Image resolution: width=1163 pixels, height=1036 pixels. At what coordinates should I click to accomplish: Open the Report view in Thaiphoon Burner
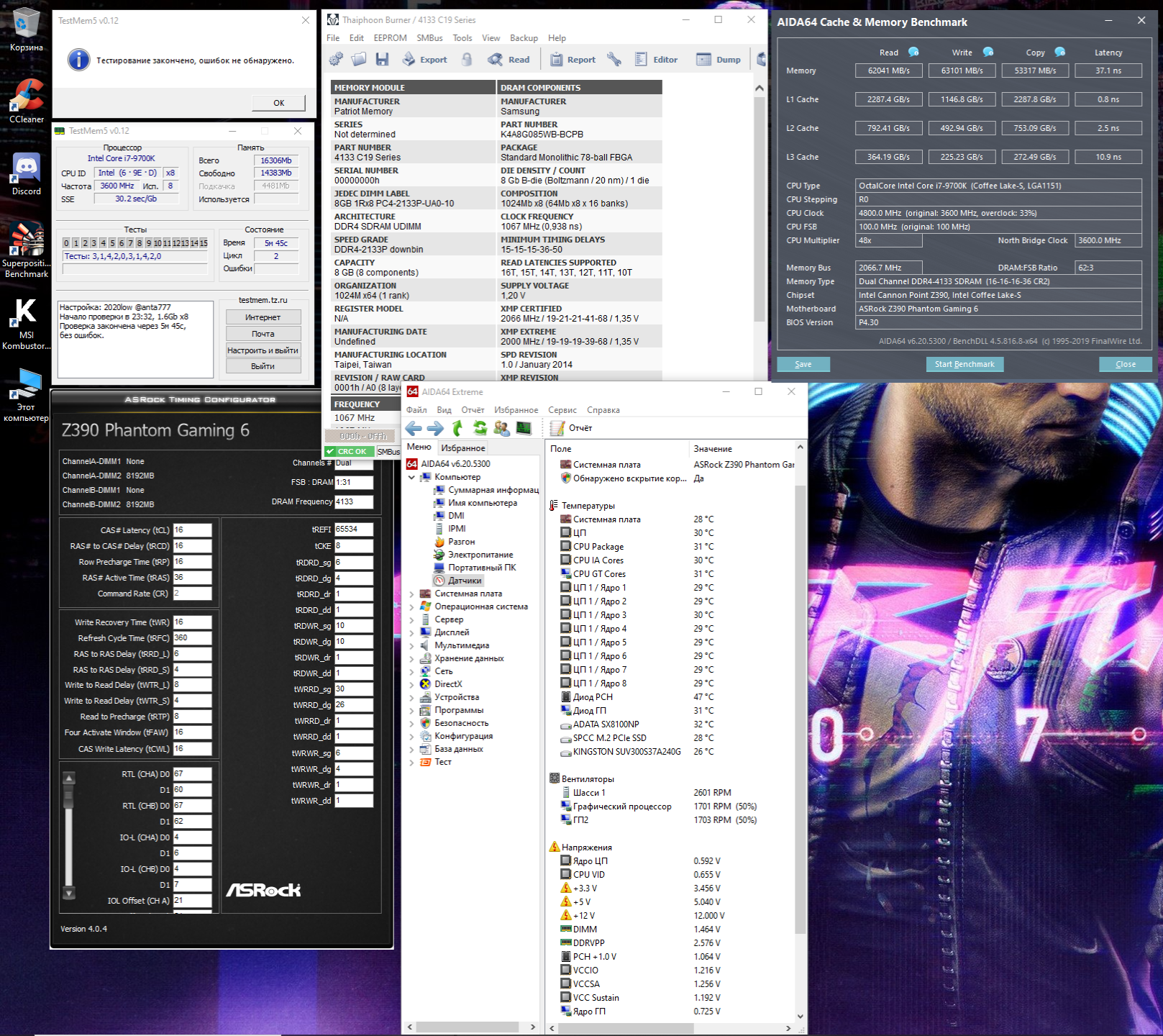573,59
